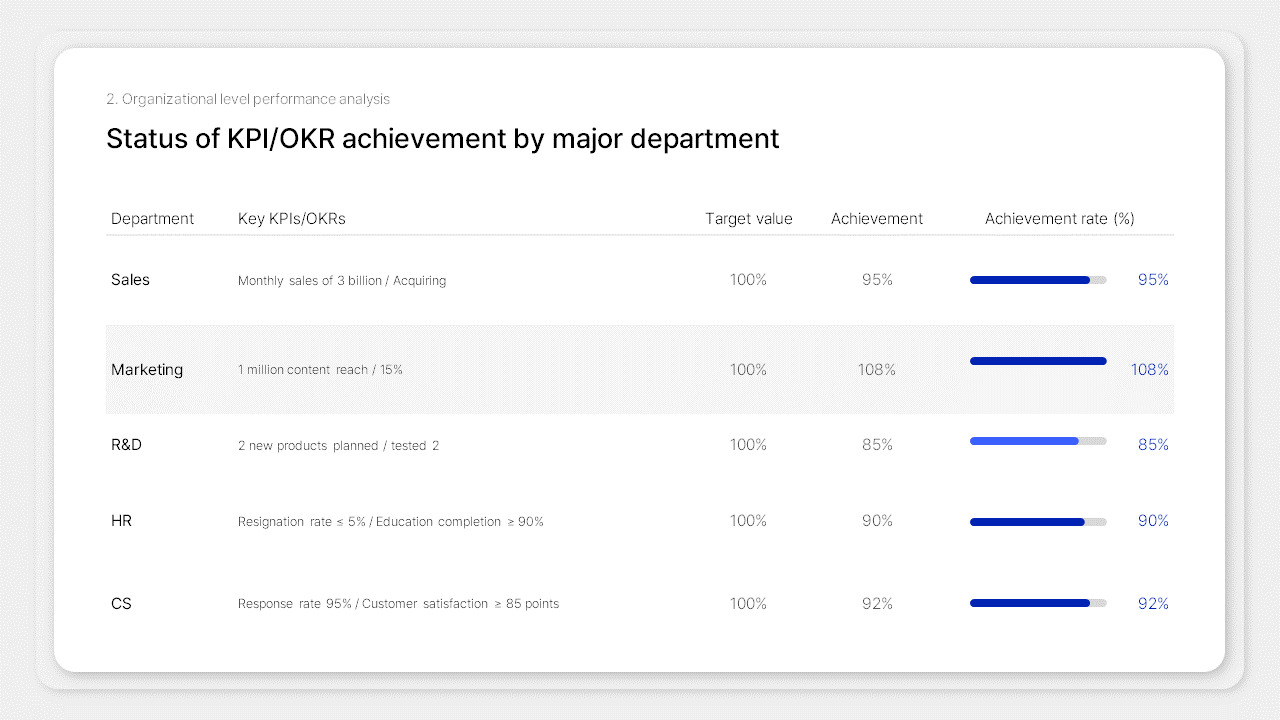Click the section heading Organizational level performance analysis
The image size is (1280, 720).
(x=247, y=99)
